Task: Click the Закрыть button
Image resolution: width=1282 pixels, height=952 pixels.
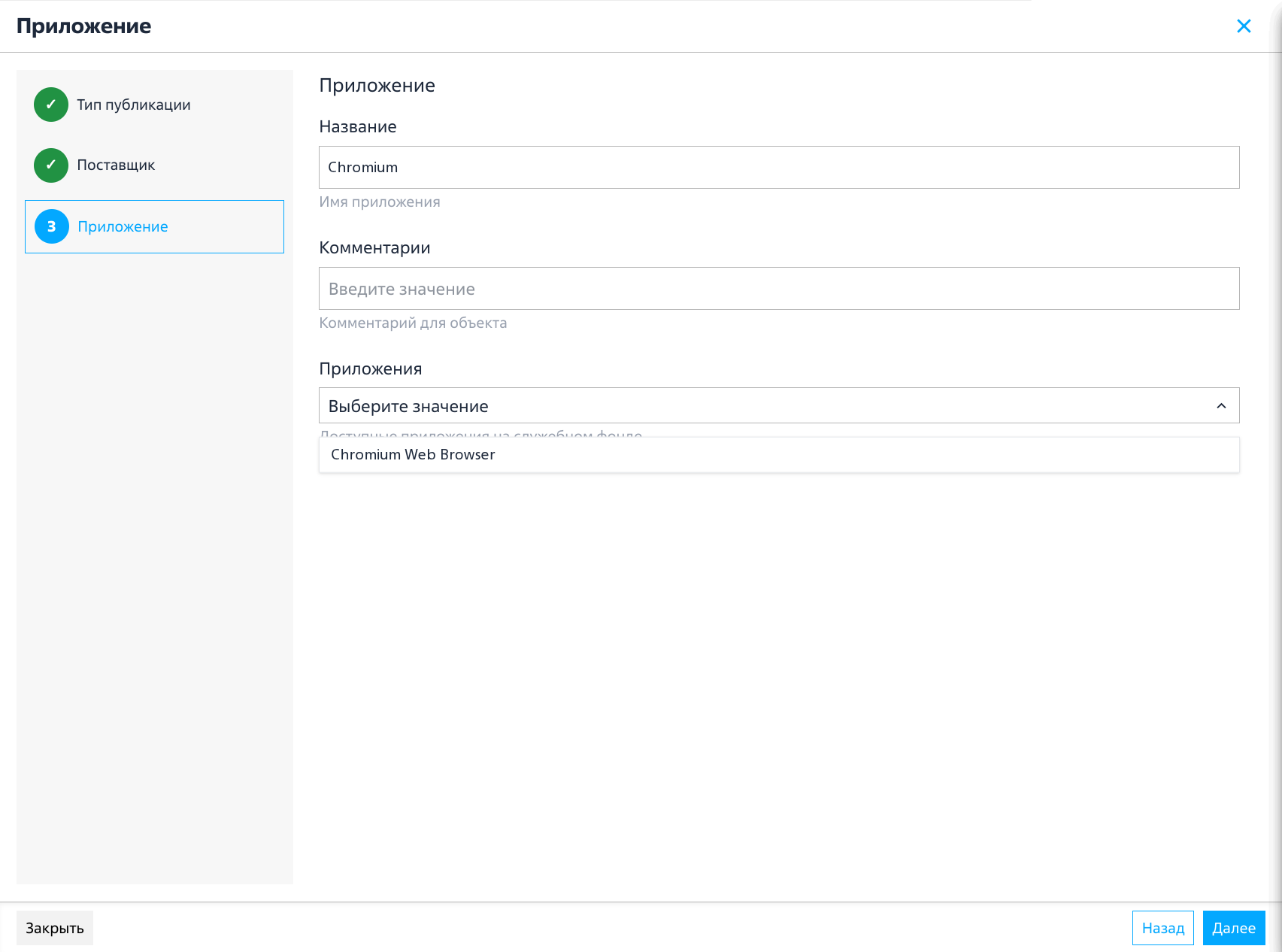Action: click(x=55, y=928)
